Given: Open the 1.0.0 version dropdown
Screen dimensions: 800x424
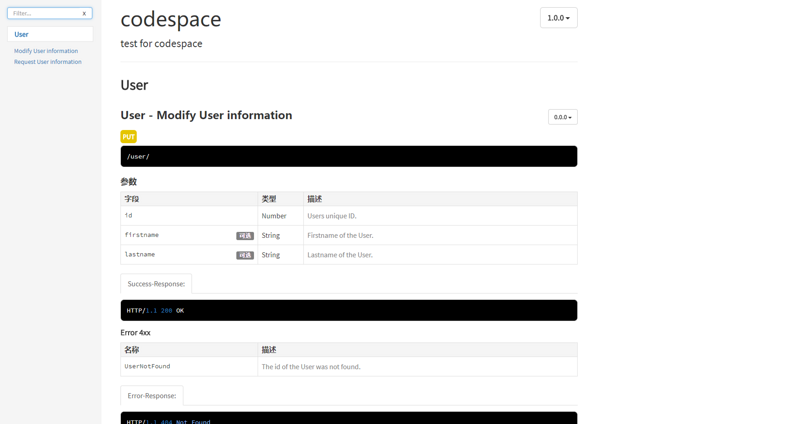Looking at the screenshot, I should click(x=559, y=18).
